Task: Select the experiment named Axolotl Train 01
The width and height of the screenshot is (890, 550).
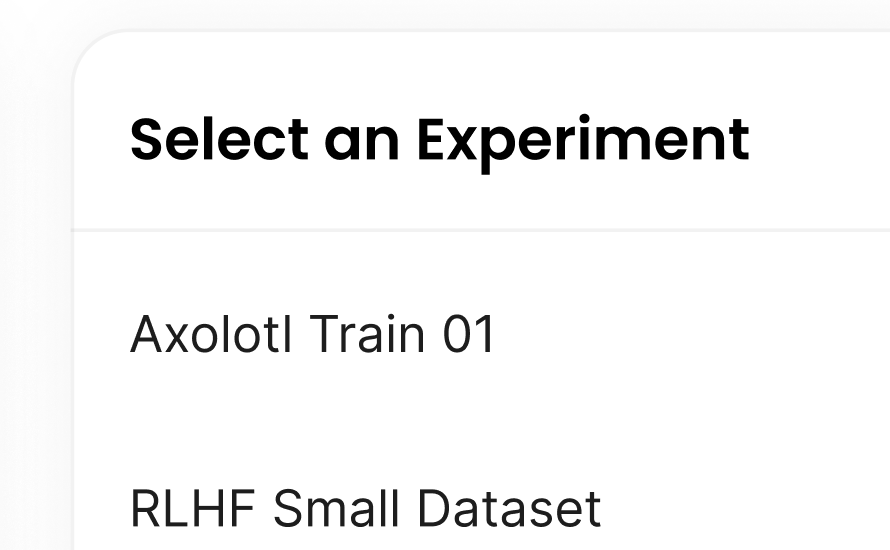Action: pos(313,335)
